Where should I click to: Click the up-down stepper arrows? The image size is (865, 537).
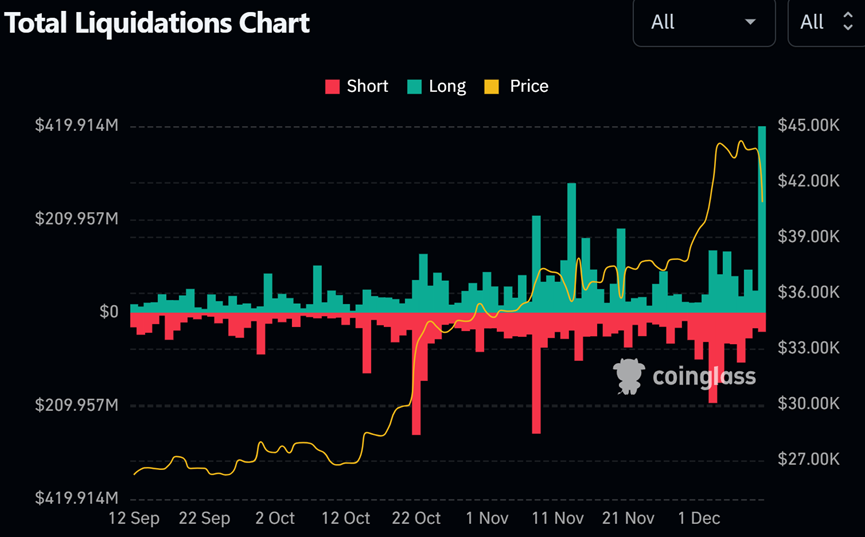coord(848,22)
